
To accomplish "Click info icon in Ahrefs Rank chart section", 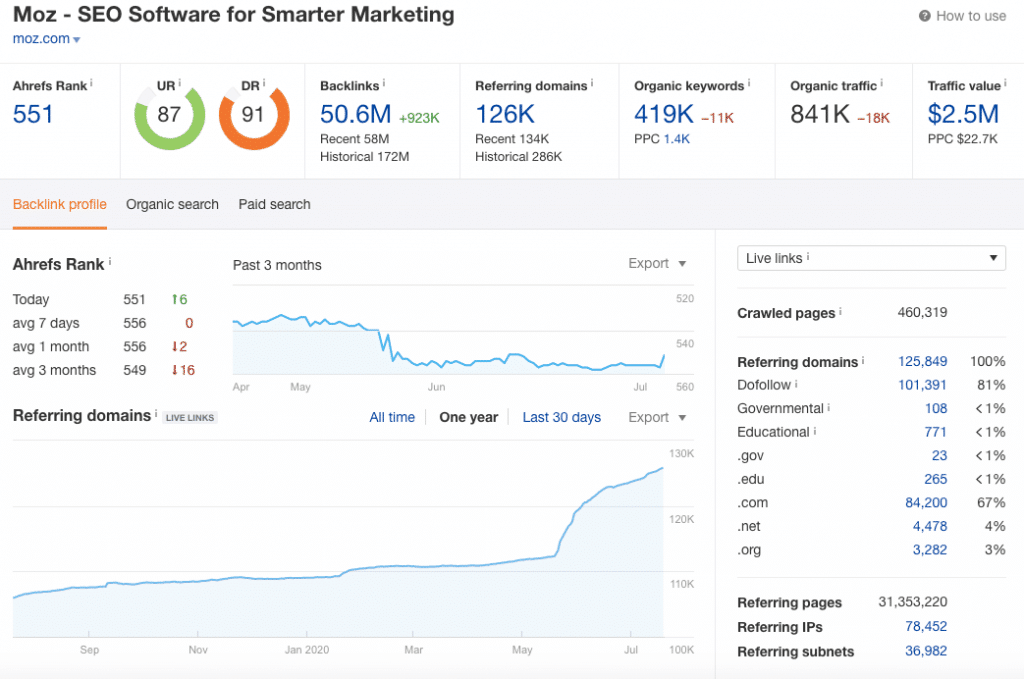I will pos(110,261).
